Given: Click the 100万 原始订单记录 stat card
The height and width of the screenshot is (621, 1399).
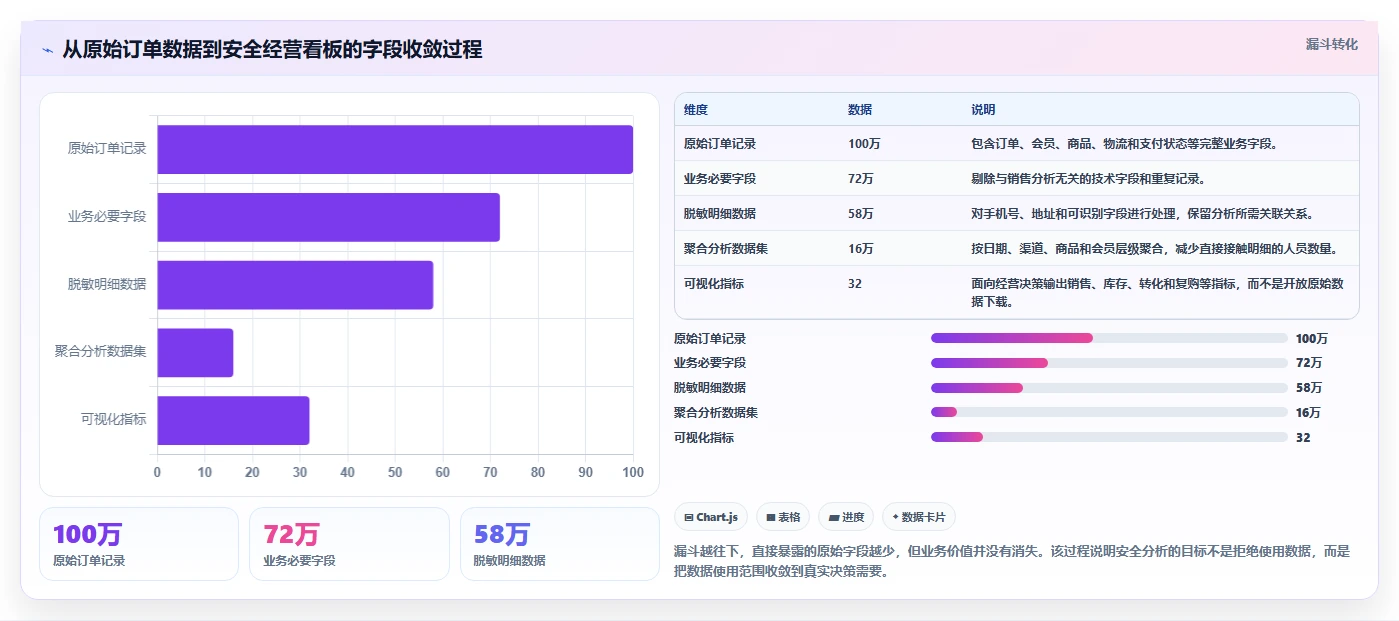Looking at the screenshot, I should pyautogui.click(x=139, y=544).
